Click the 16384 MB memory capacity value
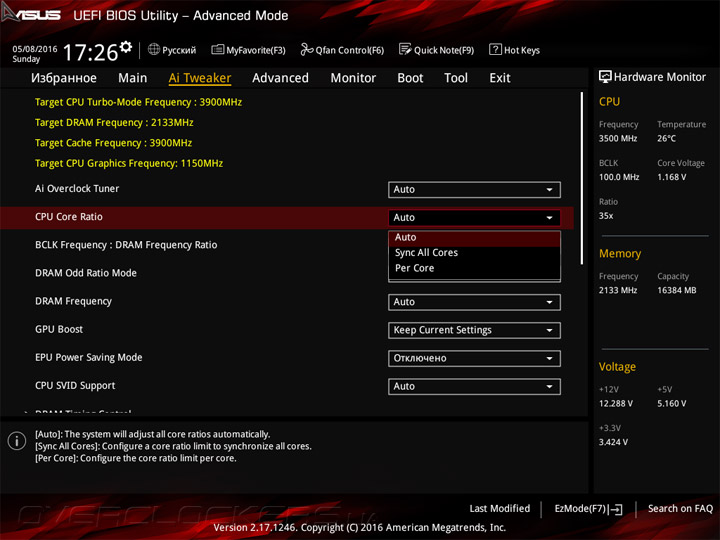The image size is (720, 540). click(x=677, y=290)
